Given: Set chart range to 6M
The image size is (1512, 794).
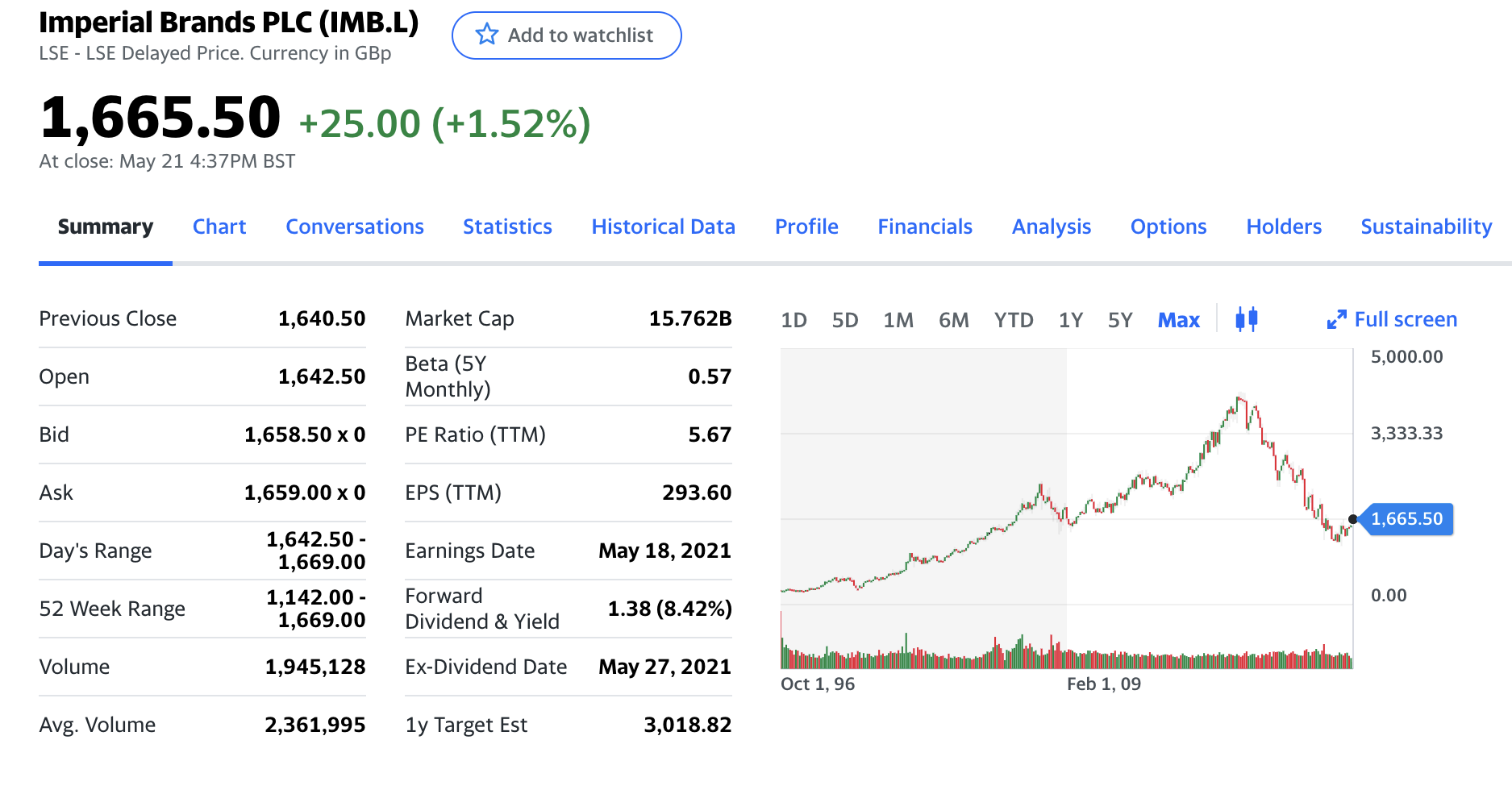Looking at the screenshot, I should [x=954, y=321].
